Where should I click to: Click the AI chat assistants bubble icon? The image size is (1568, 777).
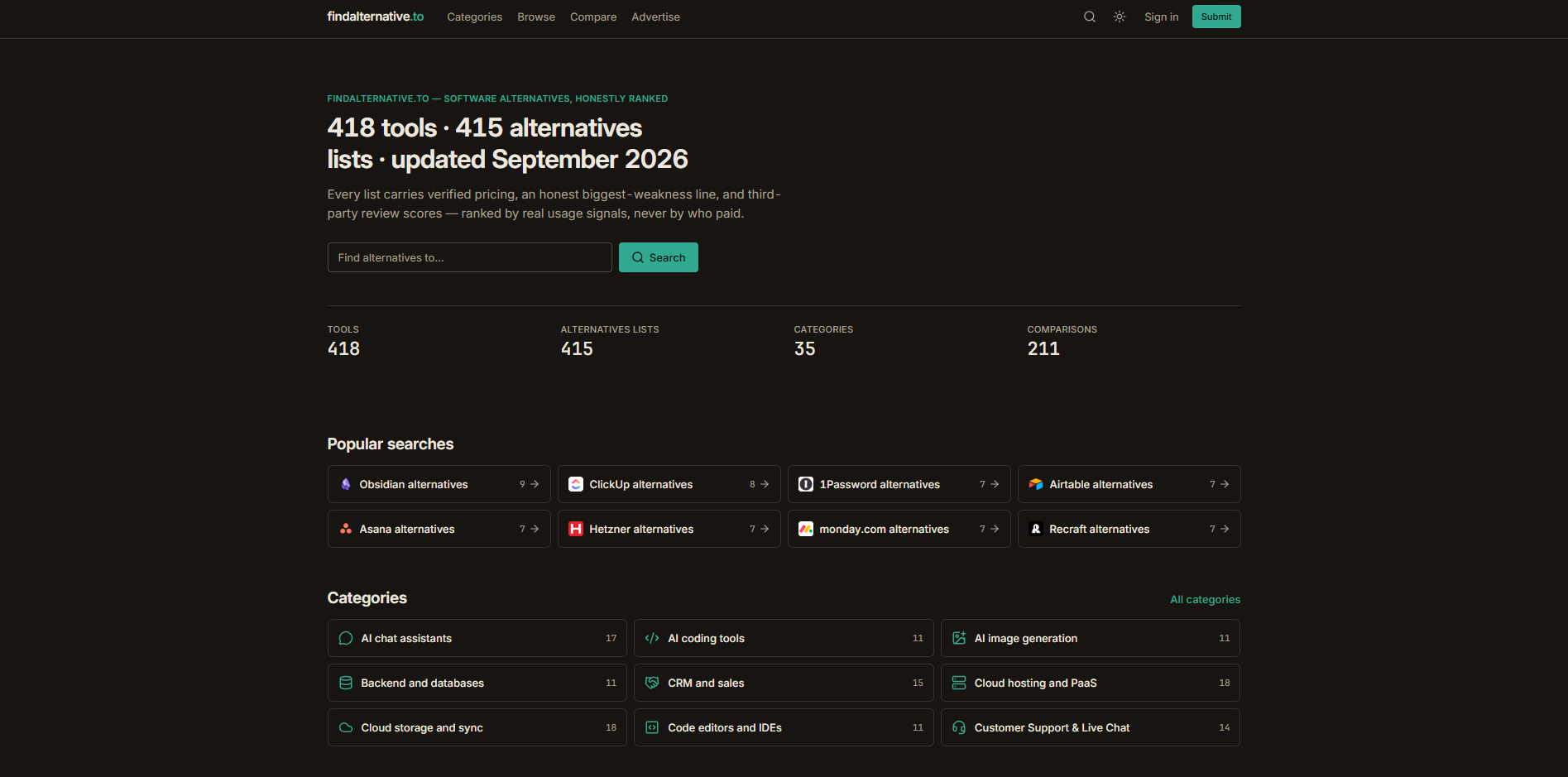(x=346, y=638)
